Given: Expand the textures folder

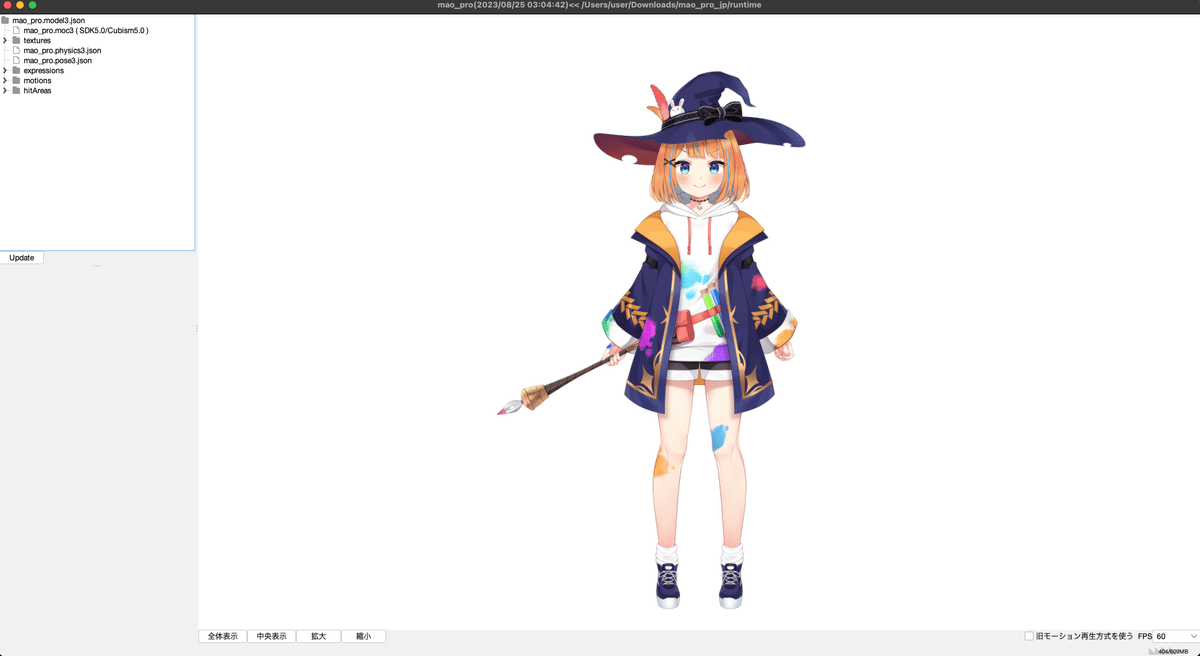Looking at the screenshot, I should point(5,40).
